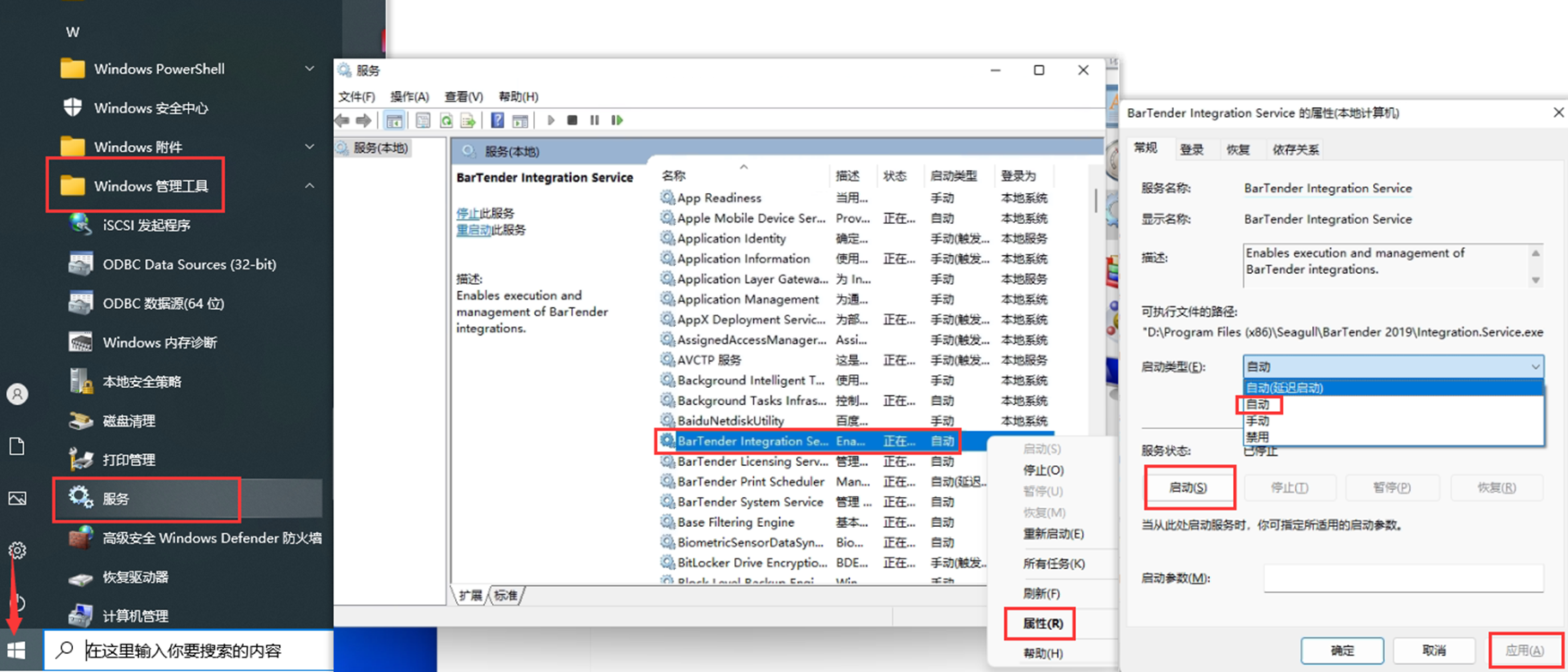The image size is (1568, 672).
Task: Open the blue help question-mark icon
Action: (x=497, y=120)
